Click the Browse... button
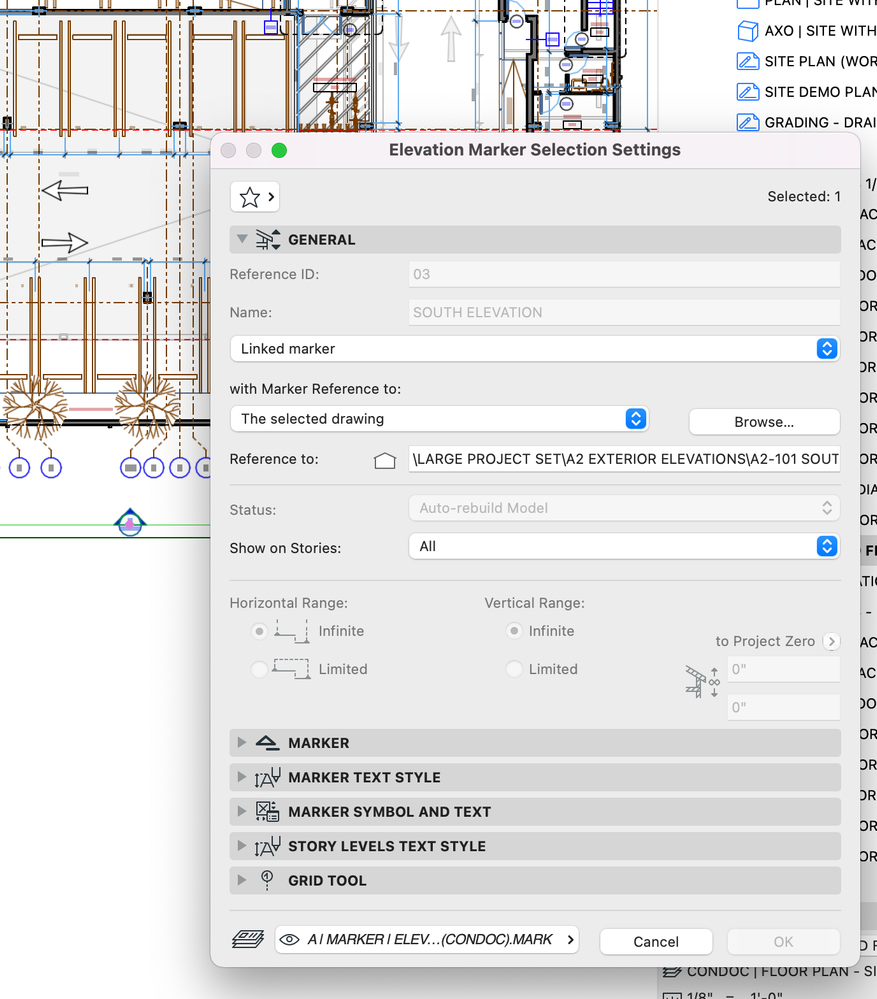Viewport: 877px width, 999px height. (x=764, y=422)
